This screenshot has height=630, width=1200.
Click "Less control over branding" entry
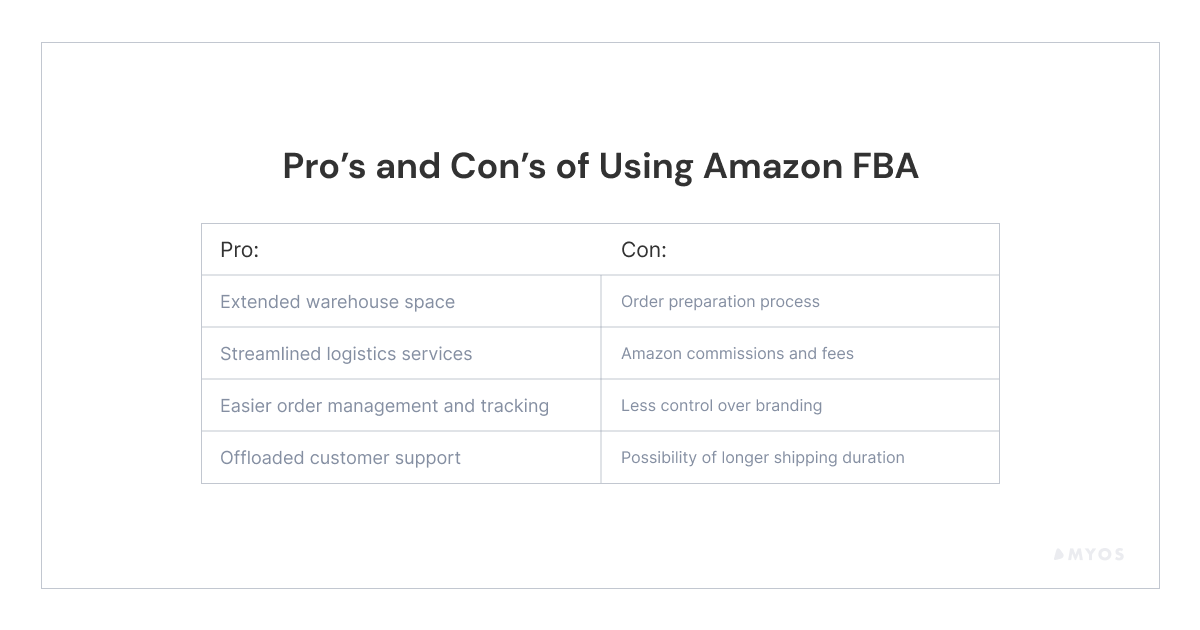click(x=721, y=406)
